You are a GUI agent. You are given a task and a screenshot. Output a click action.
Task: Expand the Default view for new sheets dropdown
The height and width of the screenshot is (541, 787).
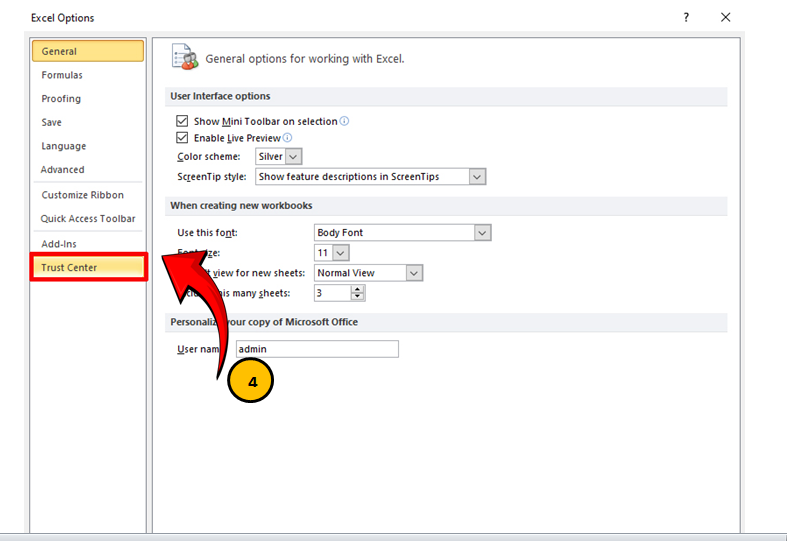(414, 273)
